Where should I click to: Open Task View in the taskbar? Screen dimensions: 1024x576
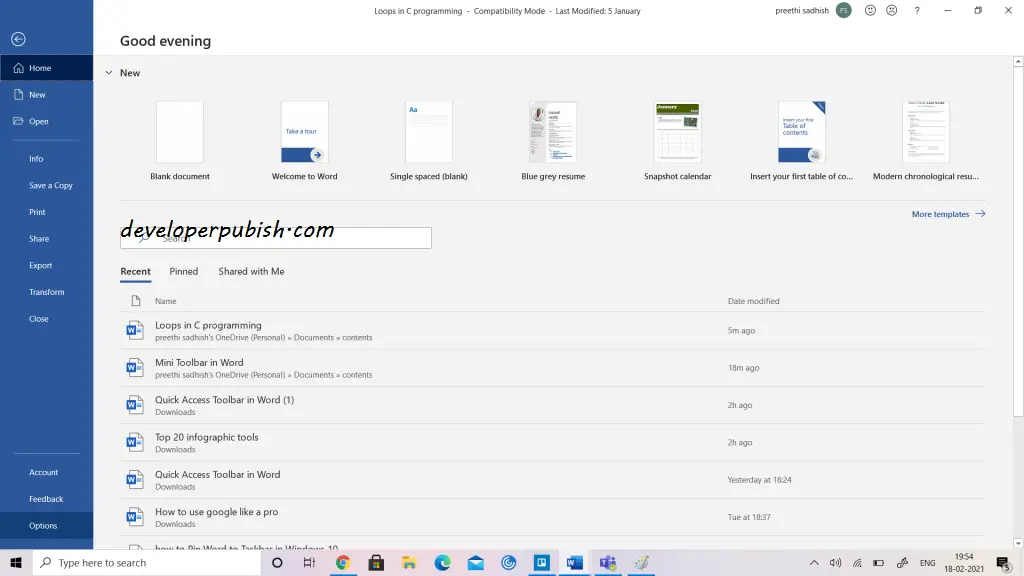310,562
